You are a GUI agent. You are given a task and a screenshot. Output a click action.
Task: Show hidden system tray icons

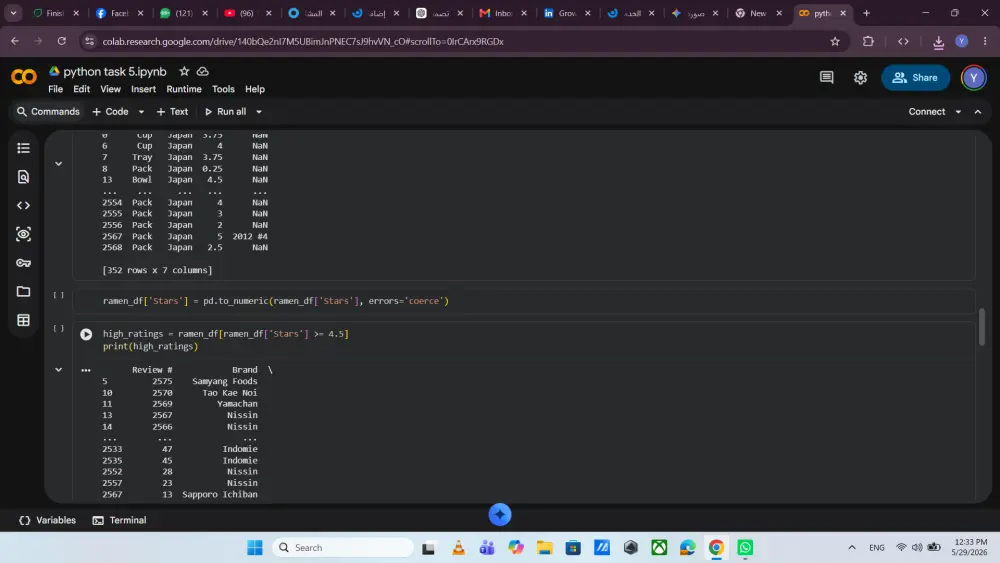click(851, 547)
